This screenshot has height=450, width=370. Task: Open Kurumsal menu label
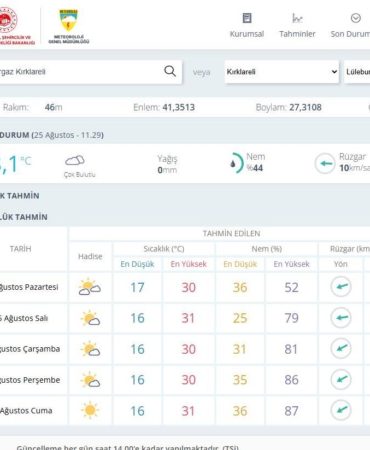[247, 34]
